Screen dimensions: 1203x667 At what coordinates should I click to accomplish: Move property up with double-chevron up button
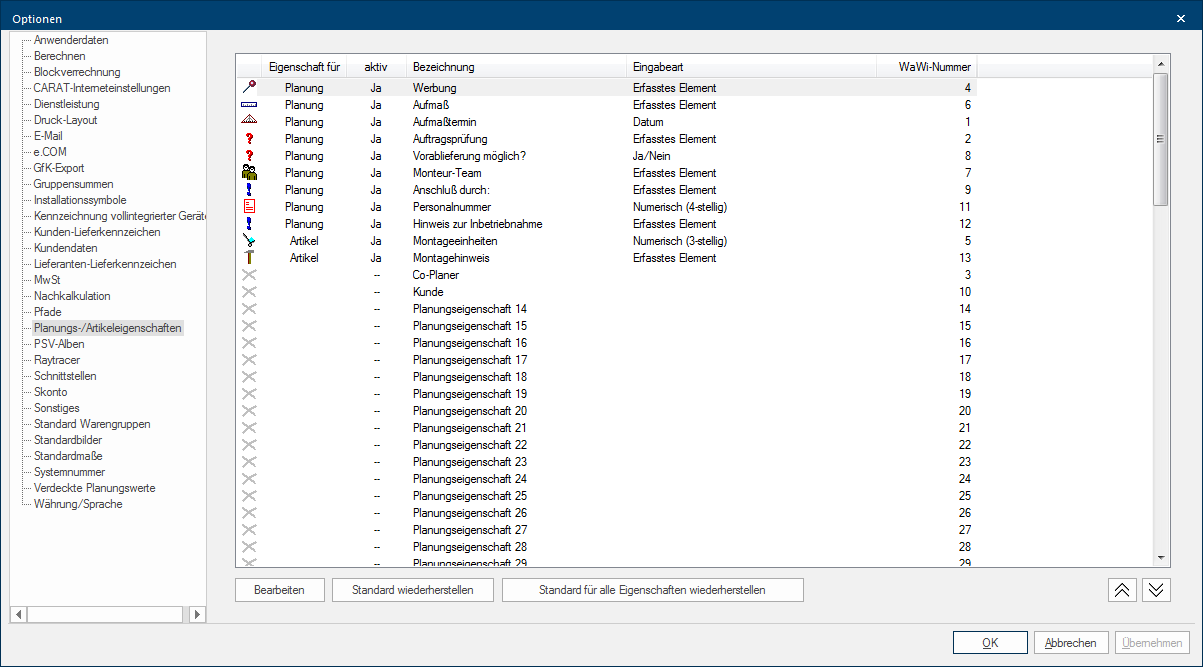point(1122,590)
